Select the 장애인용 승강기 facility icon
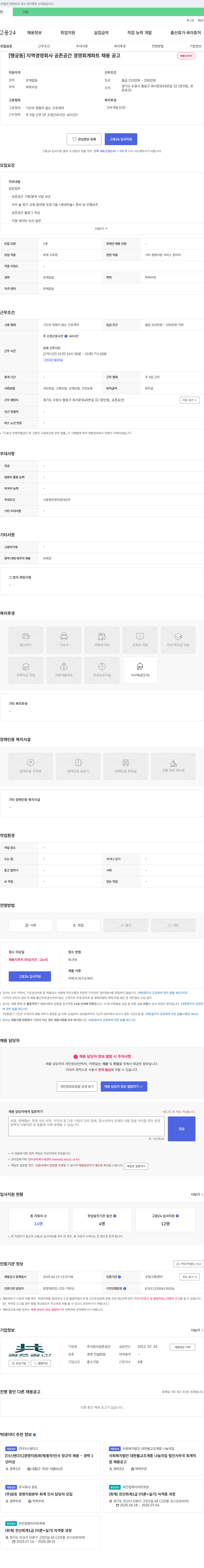The width and height of the screenshot is (204, 1568). click(78, 766)
